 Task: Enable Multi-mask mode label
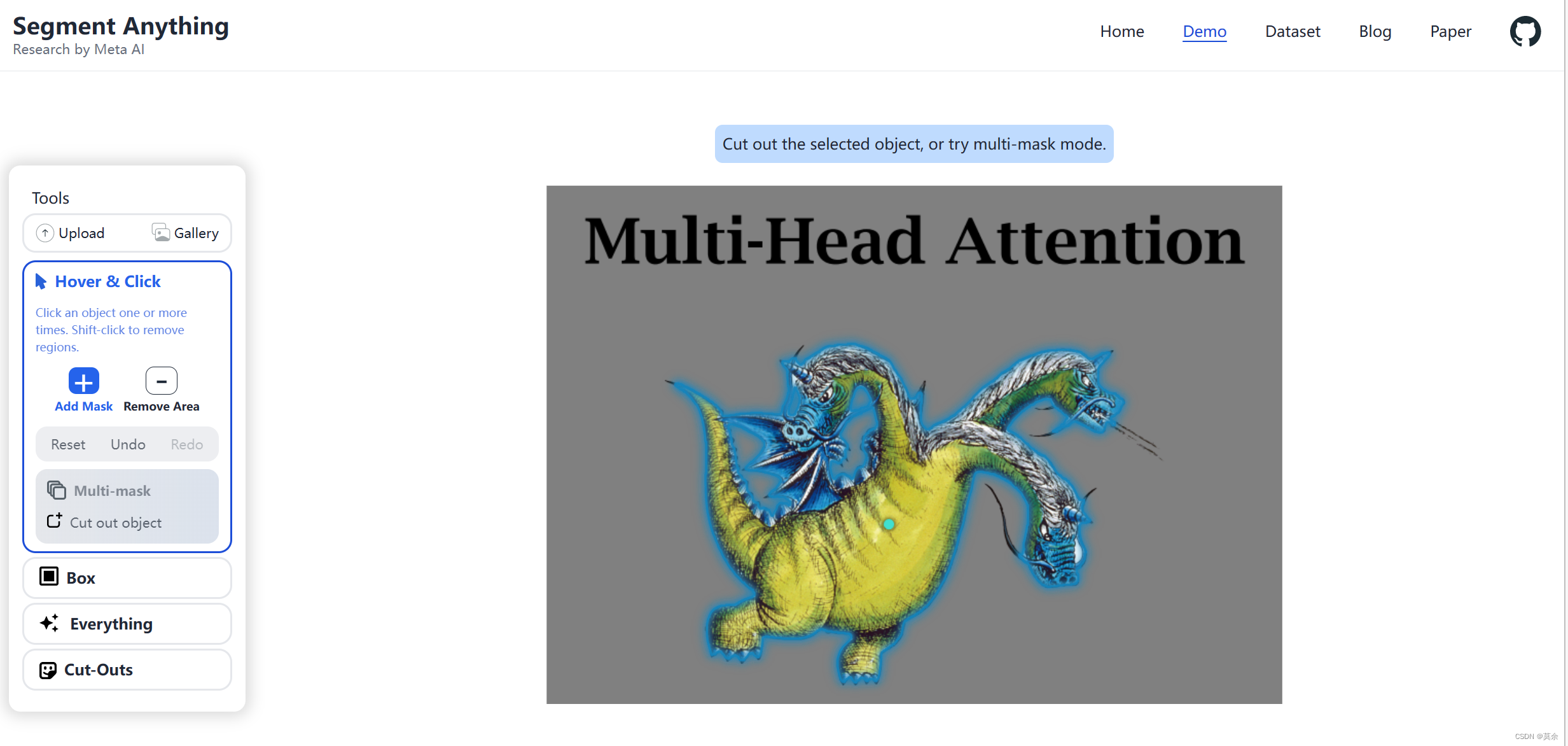click(113, 491)
